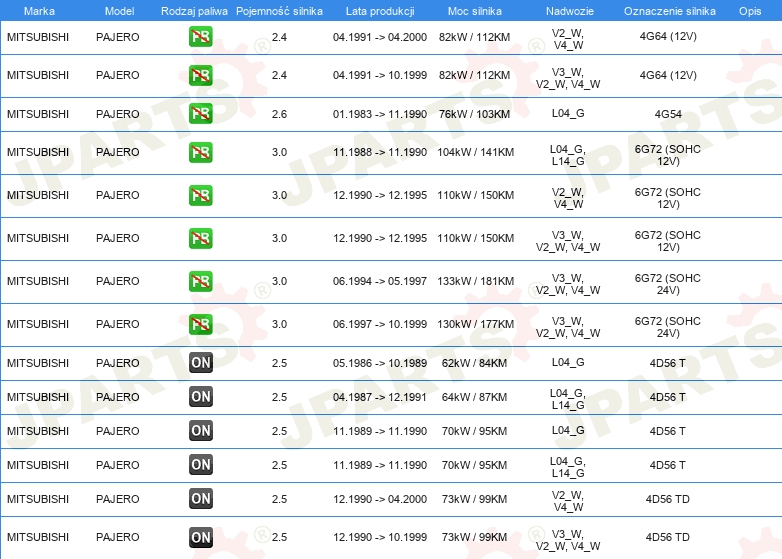
Task: Select the 05.1986 -> 10.1989 production years cell
Action: 380,363
